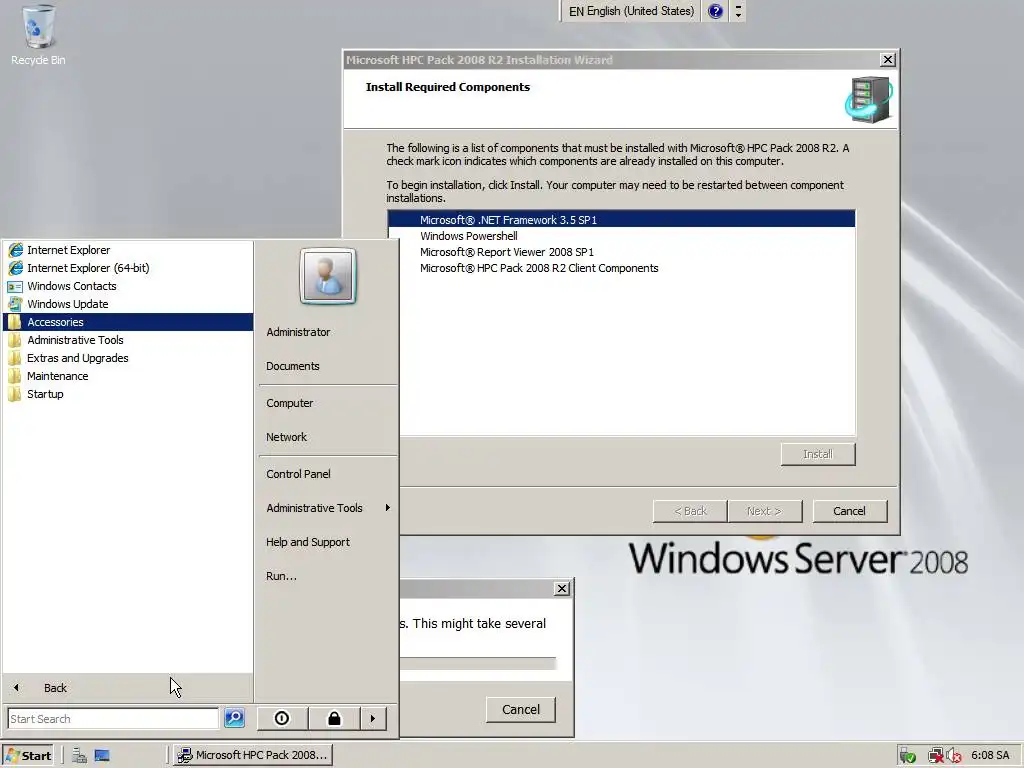Open the Recycle Bin desktop icon
The height and width of the screenshot is (768, 1024).
(38, 35)
